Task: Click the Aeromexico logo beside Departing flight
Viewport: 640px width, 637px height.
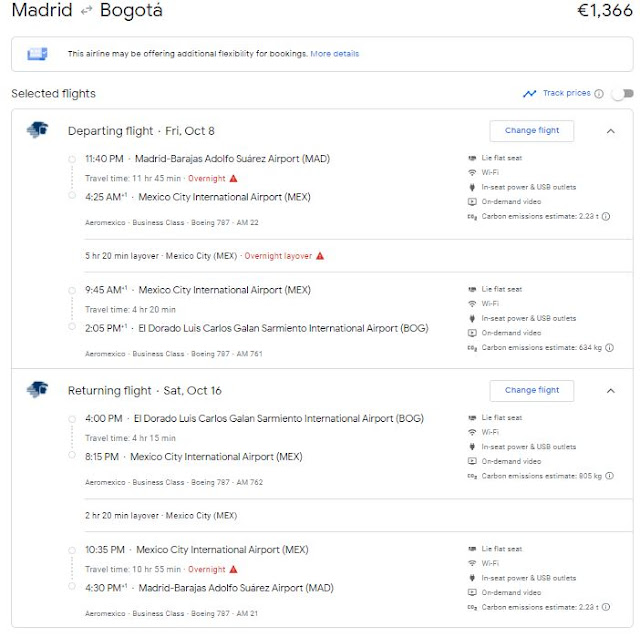Action: point(37,130)
